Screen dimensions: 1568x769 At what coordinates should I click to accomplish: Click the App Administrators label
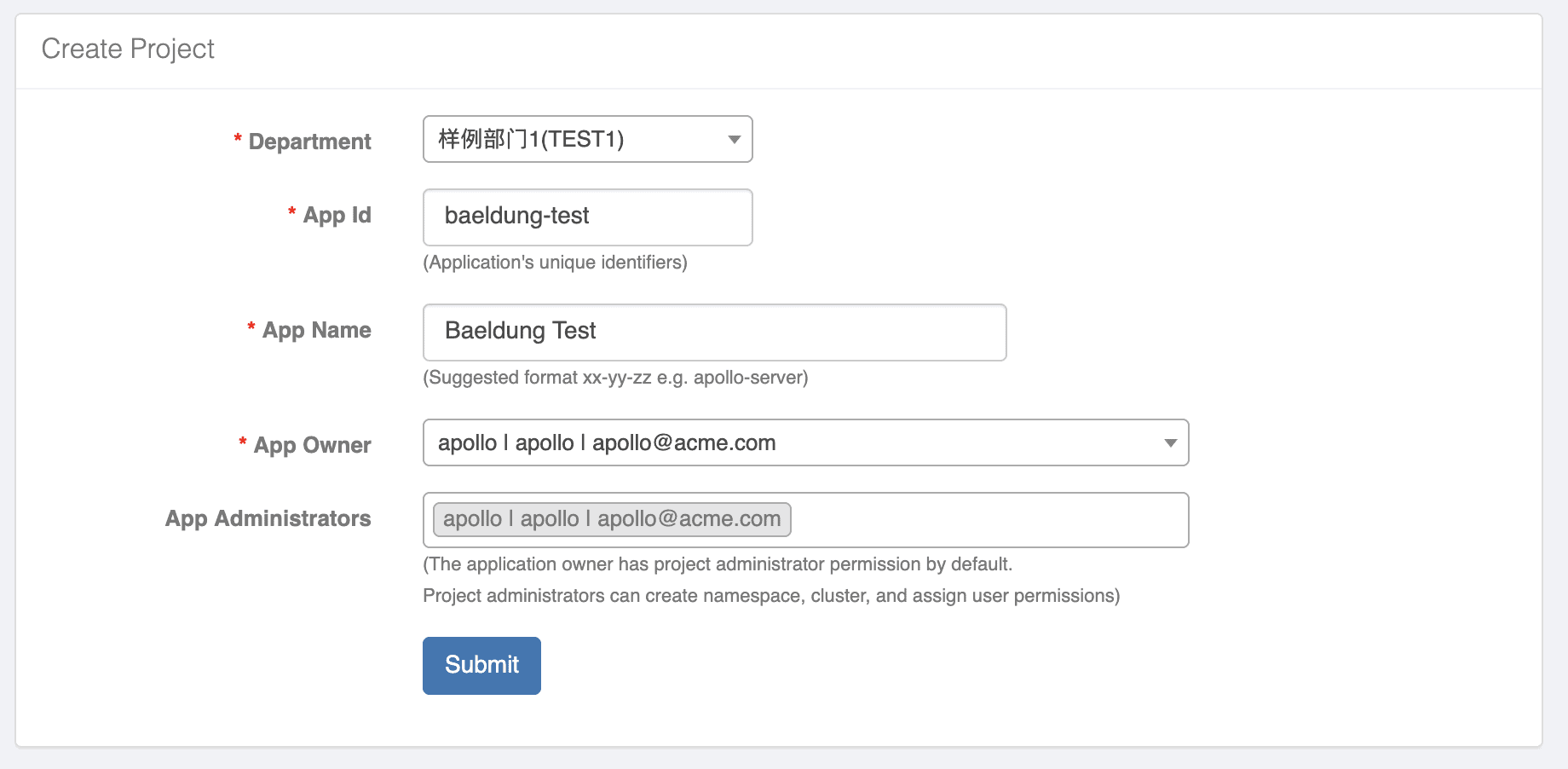(268, 518)
